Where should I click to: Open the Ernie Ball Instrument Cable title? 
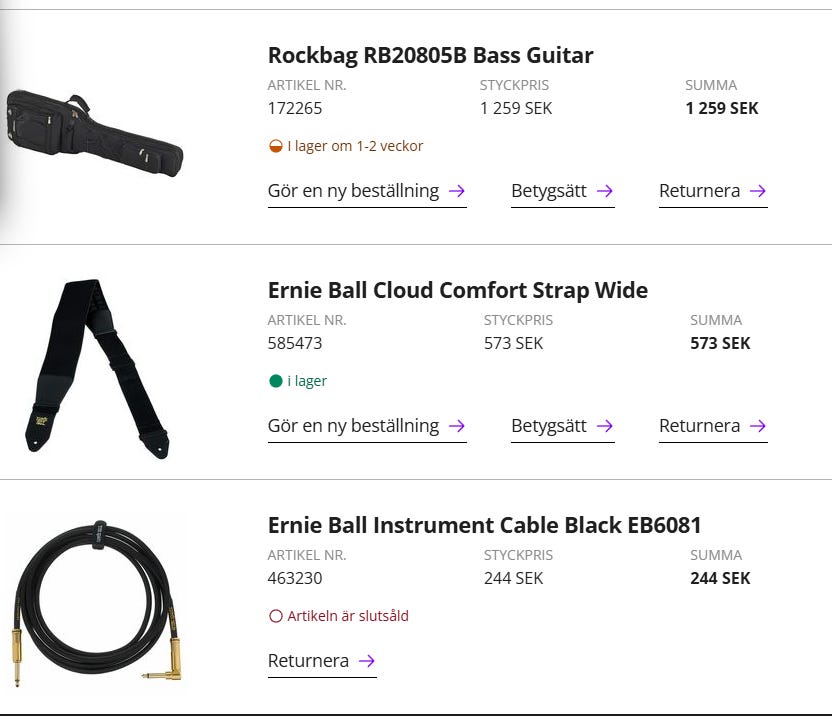tap(484, 525)
